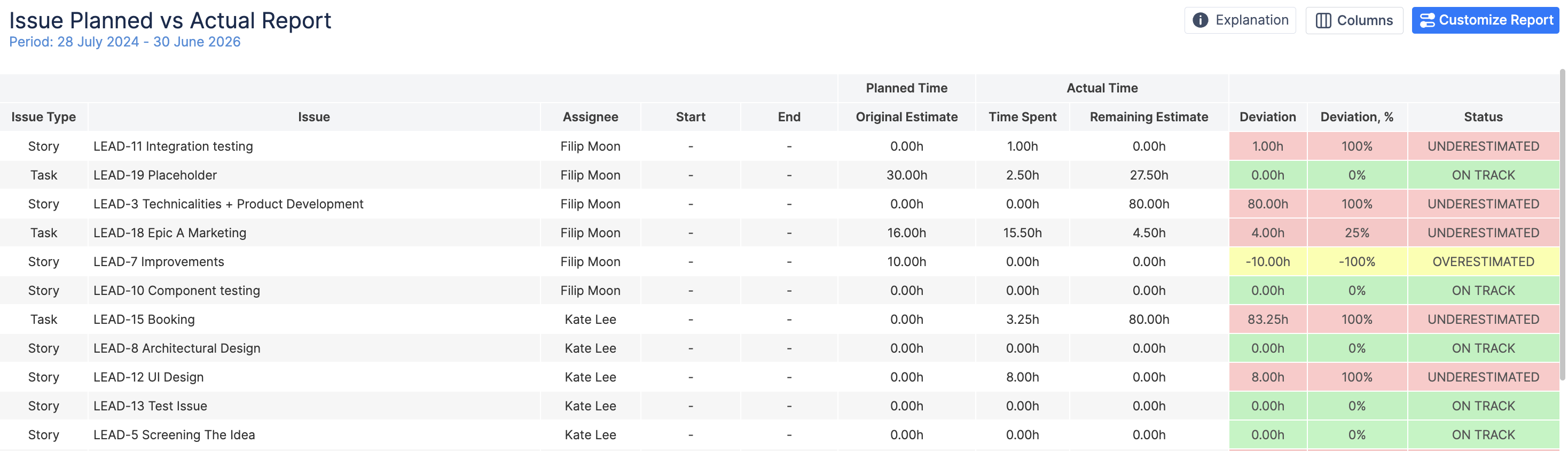Image resolution: width=1568 pixels, height=451 pixels.
Task: Click the UNDERESTIMATED status for LEAD-15 Booking
Action: click(1484, 320)
